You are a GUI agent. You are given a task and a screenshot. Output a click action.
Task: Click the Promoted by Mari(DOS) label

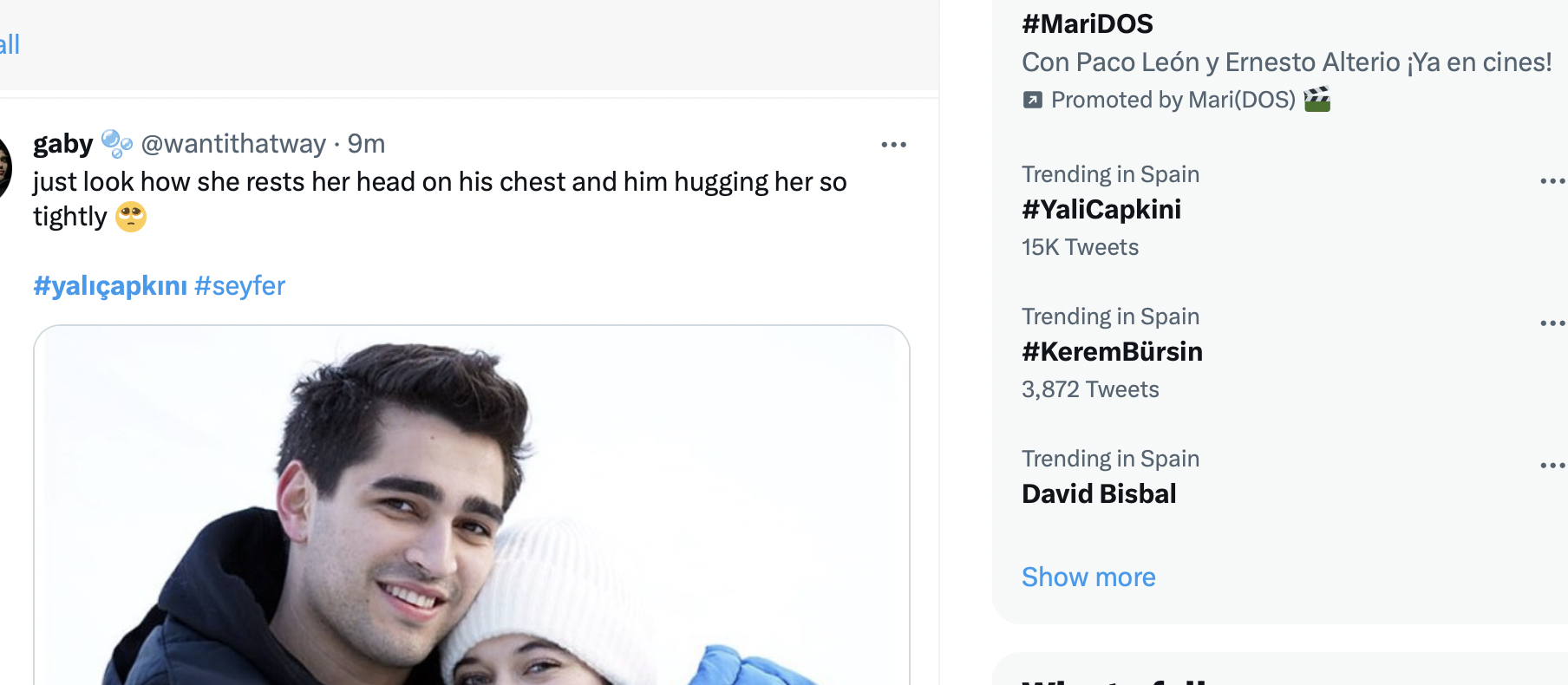pyautogui.click(x=1173, y=100)
